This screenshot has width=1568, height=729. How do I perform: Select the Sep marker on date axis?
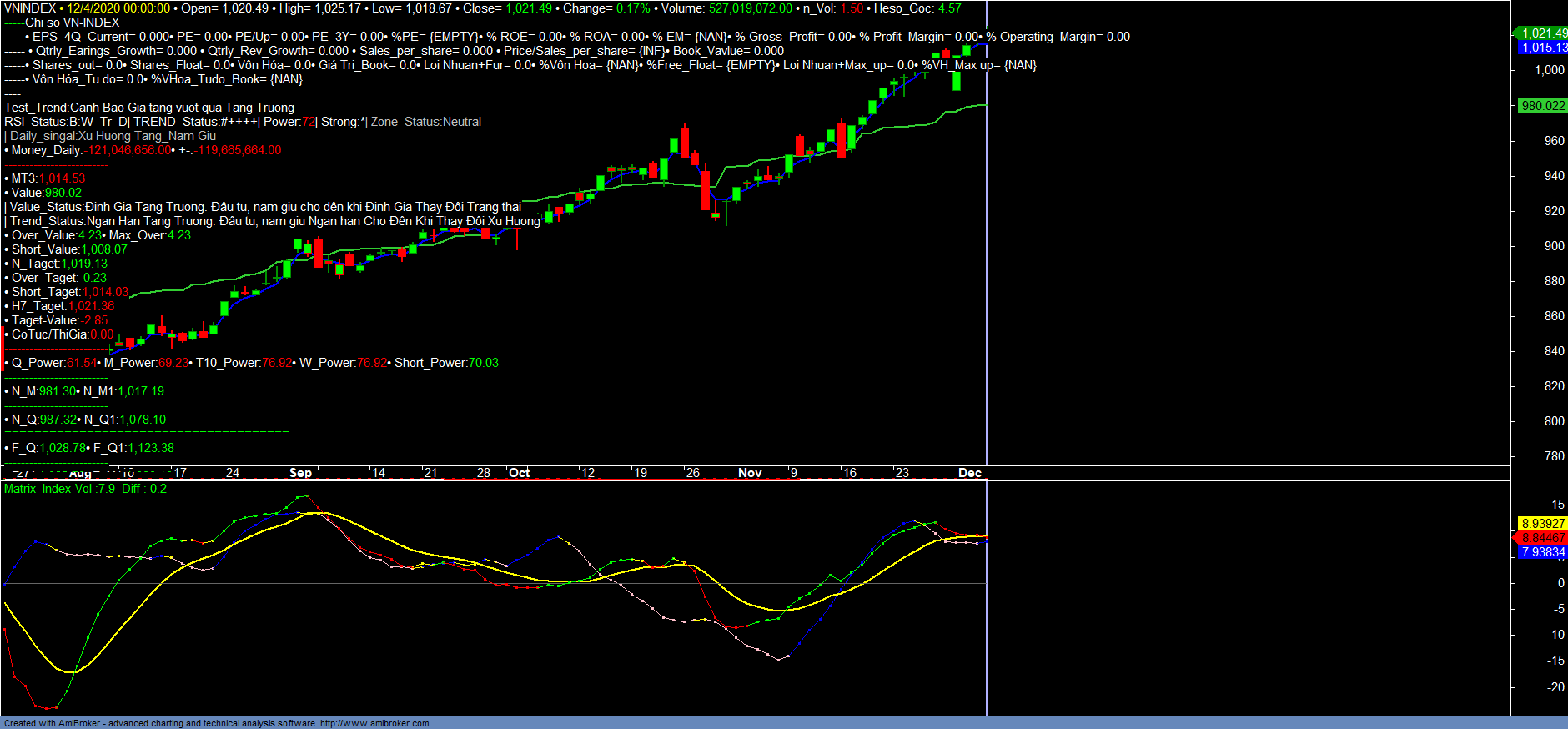300,473
